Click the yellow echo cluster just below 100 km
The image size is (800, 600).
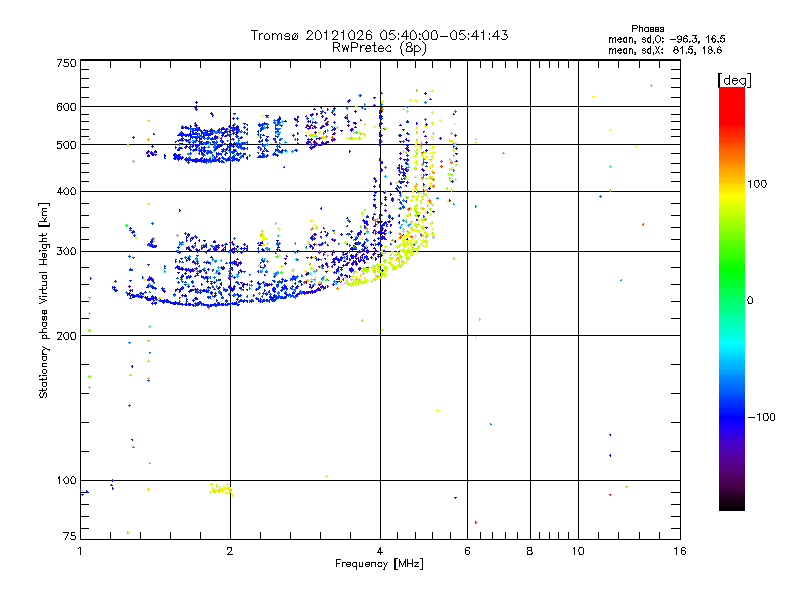(x=221, y=489)
